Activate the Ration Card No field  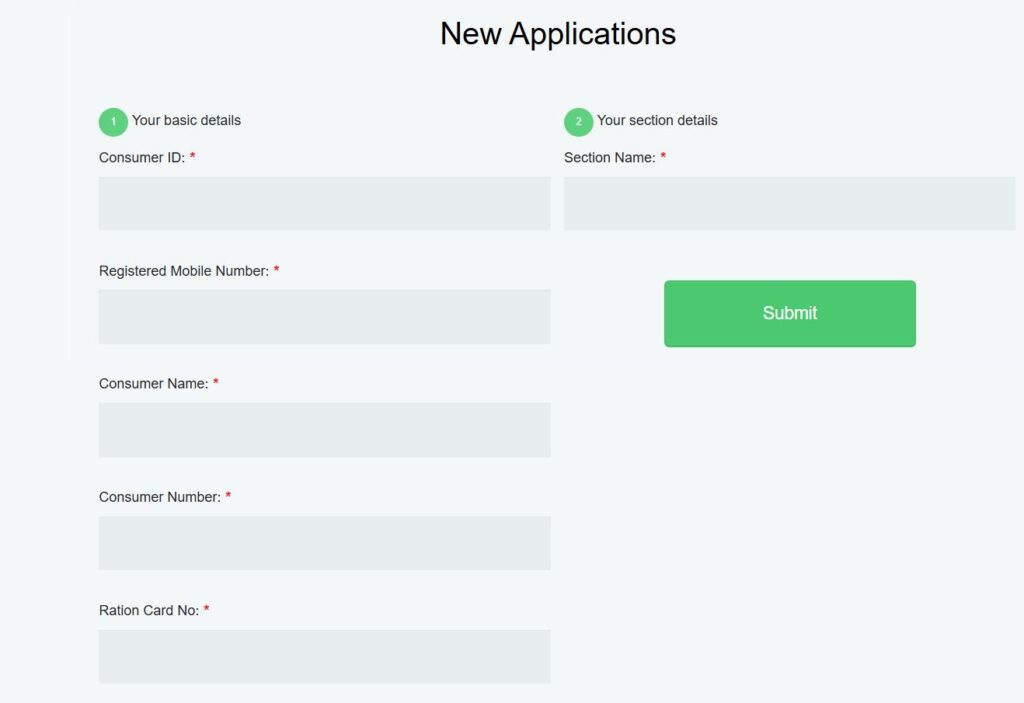point(325,657)
